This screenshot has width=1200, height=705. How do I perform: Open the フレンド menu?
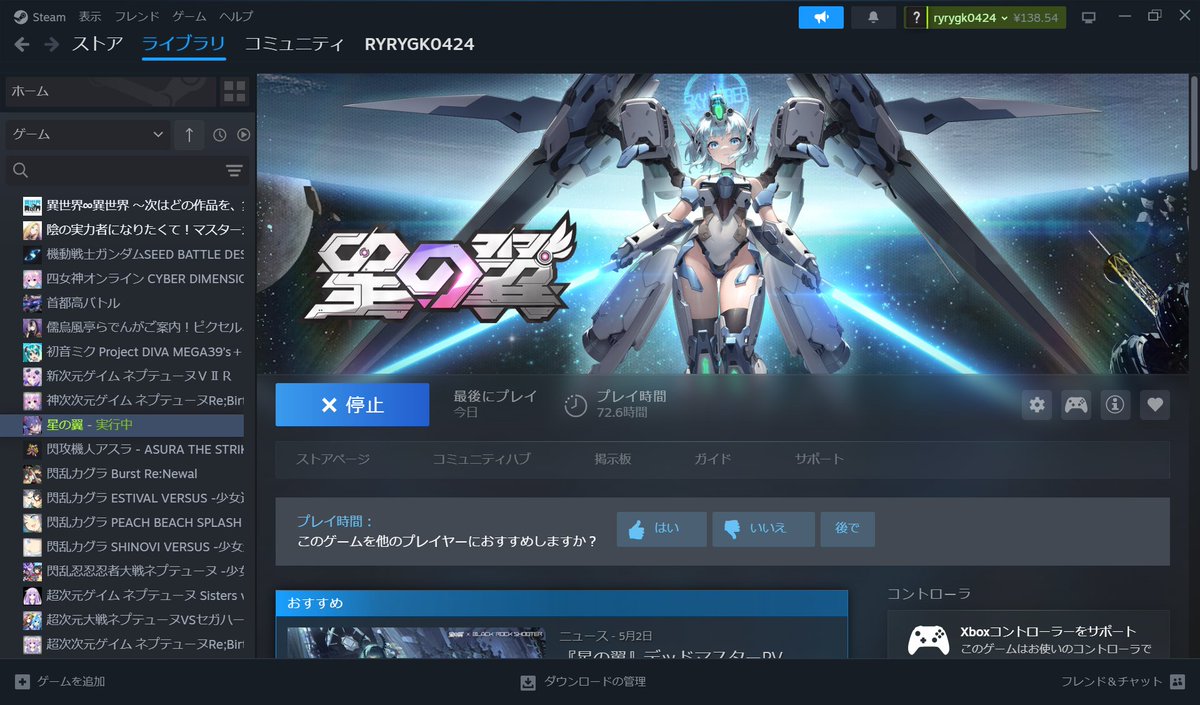pos(137,17)
